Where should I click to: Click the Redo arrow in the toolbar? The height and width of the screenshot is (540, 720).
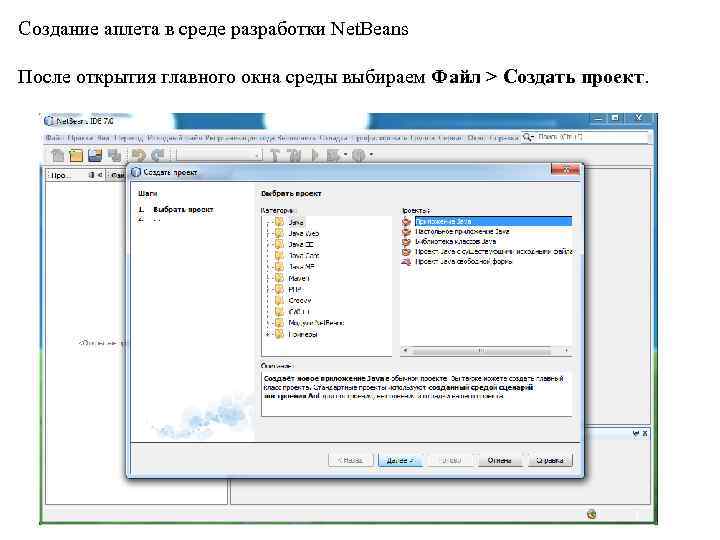pos(158,155)
